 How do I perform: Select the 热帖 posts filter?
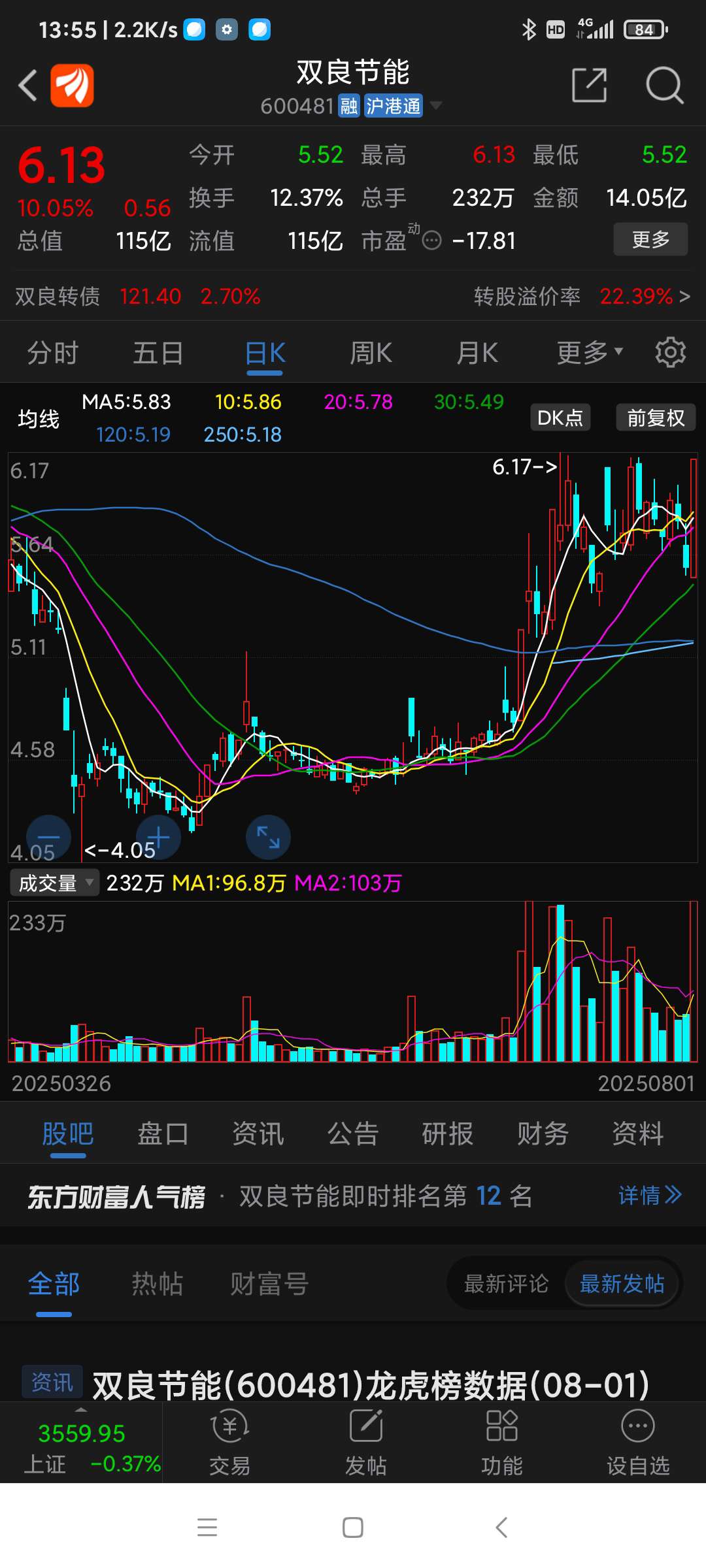[158, 1284]
